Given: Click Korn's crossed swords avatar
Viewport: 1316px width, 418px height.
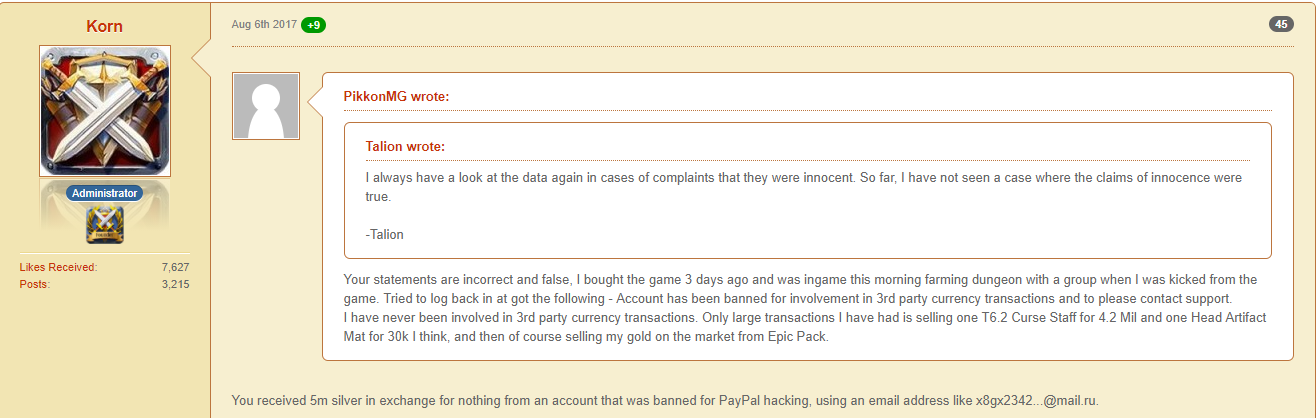Looking at the screenshot, I should pos(105,111).
